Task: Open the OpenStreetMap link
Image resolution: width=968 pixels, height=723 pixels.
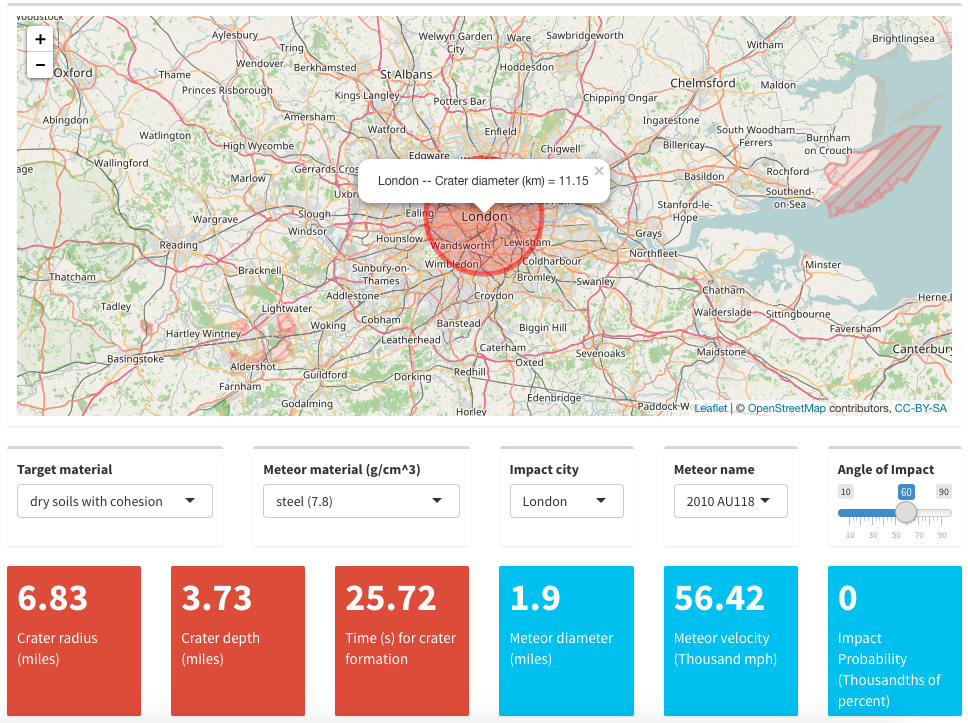Action: (786, 408)
